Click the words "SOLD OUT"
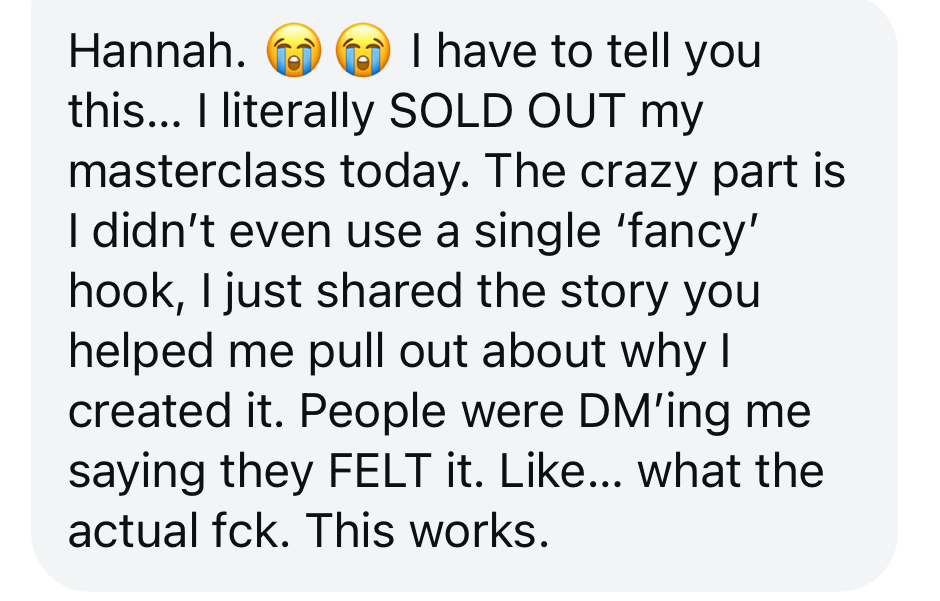Image resolution: width=940 pixels, height=601 pixels. tap(509, 113)
